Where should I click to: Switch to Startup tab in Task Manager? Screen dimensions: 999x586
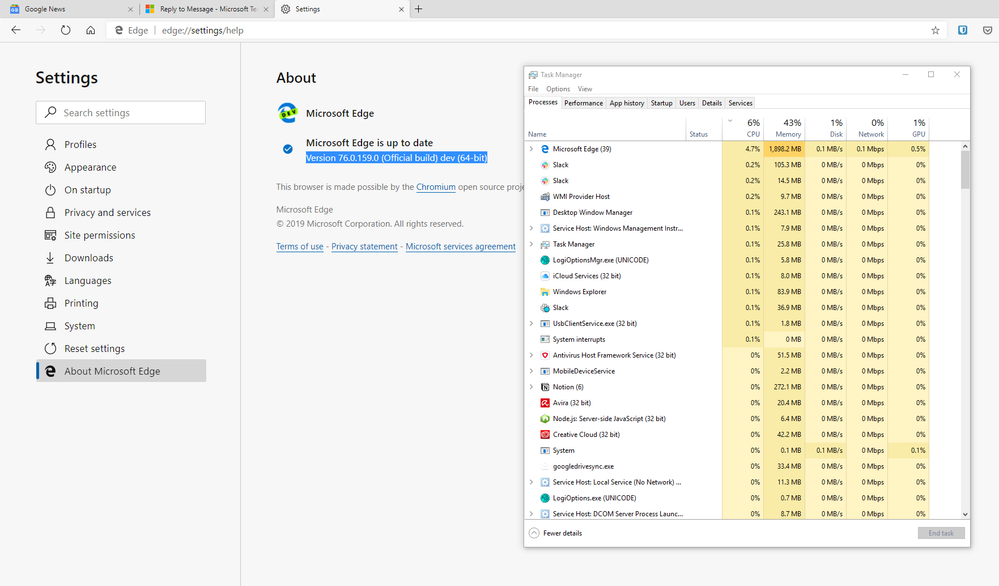(x=661, y=103)
